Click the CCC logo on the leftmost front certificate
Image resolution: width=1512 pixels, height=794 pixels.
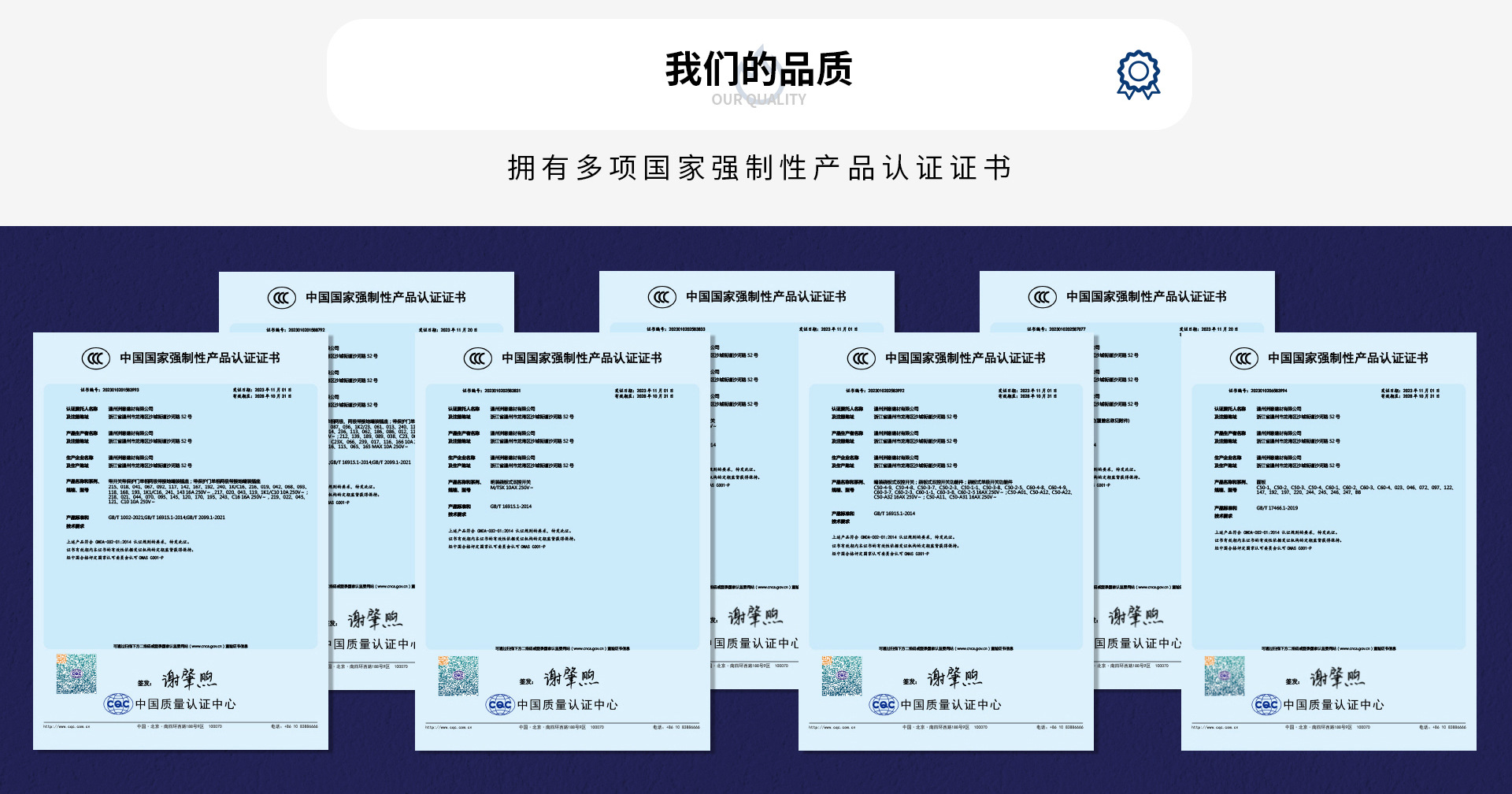point(96,359)
